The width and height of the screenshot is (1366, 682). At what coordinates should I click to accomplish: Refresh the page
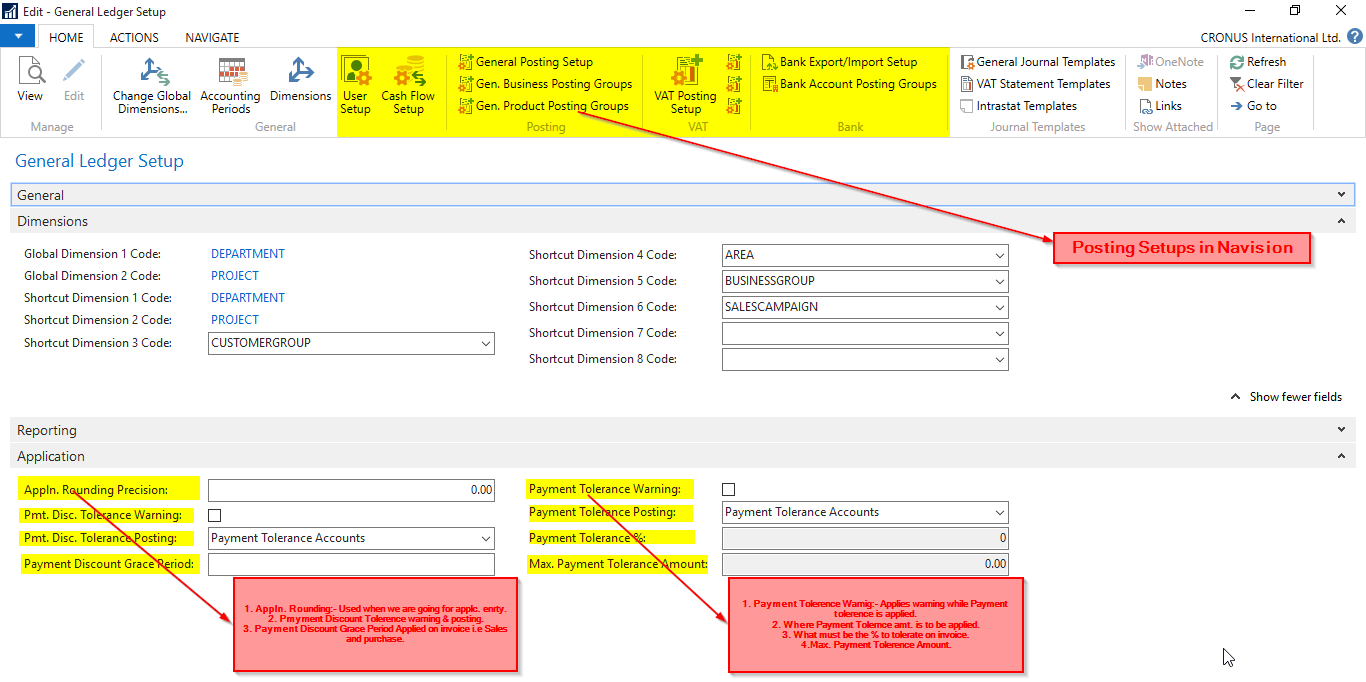coord(1262,61)
